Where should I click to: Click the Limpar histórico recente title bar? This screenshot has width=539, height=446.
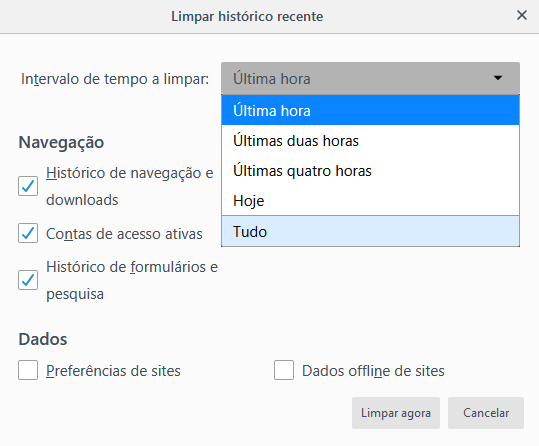tap(247, 16)
